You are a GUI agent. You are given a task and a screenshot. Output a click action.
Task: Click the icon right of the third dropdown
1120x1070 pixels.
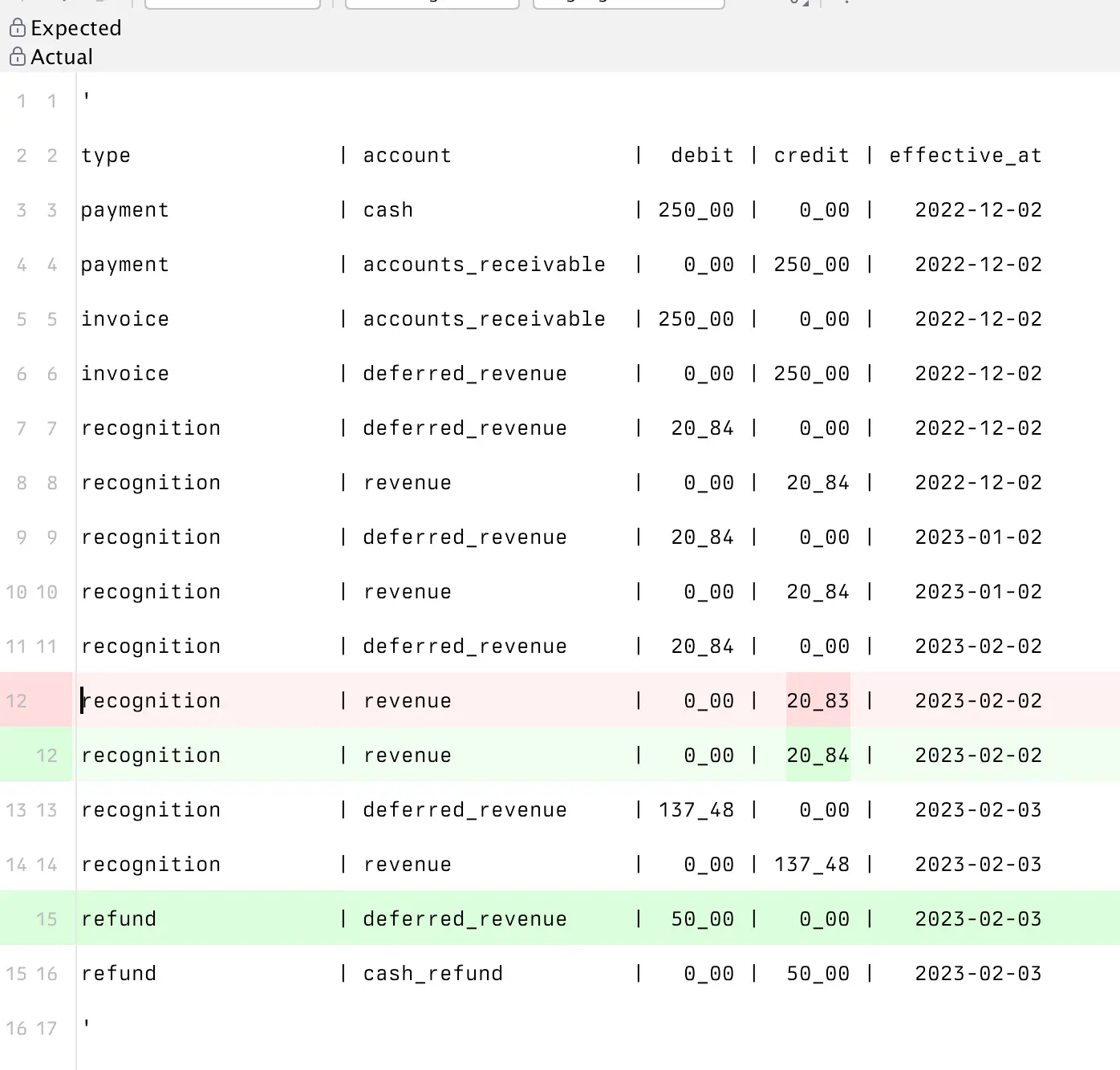[x=795, y=4]
